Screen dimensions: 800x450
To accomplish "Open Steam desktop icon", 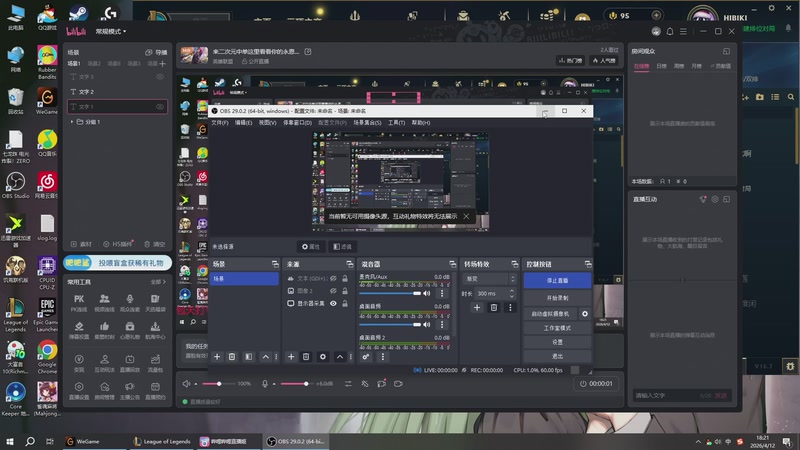I will 78,14.
